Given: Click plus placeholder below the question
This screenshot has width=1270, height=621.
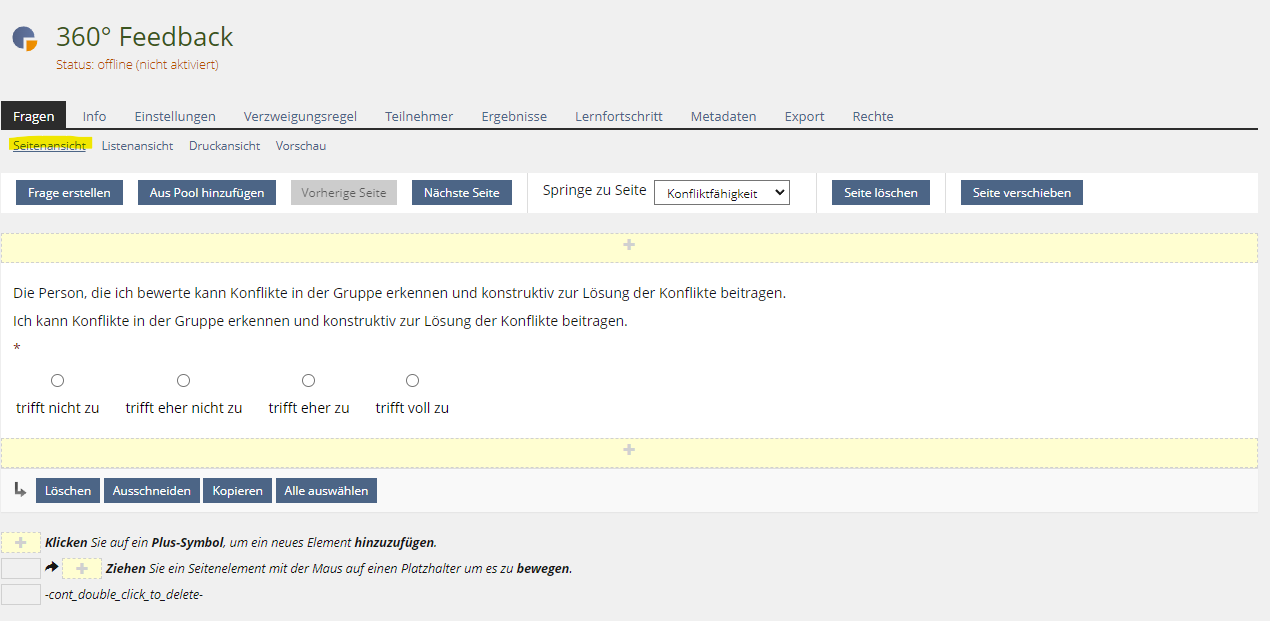Looking at the screenshot, I should point(629,451).
